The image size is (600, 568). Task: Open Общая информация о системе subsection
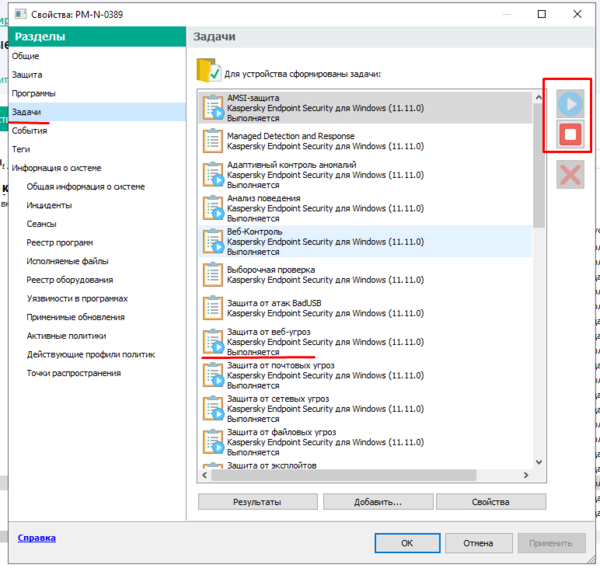click(x=86, y=187)
